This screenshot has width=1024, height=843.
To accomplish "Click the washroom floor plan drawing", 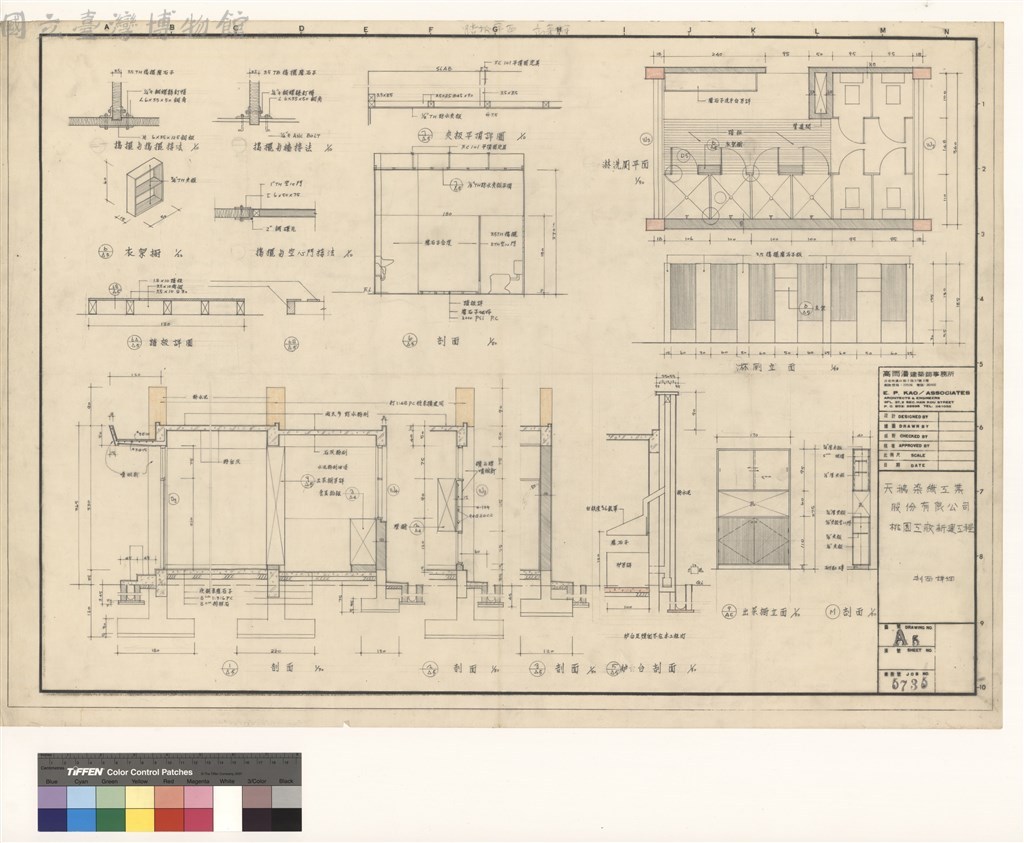I will point(788,148).
